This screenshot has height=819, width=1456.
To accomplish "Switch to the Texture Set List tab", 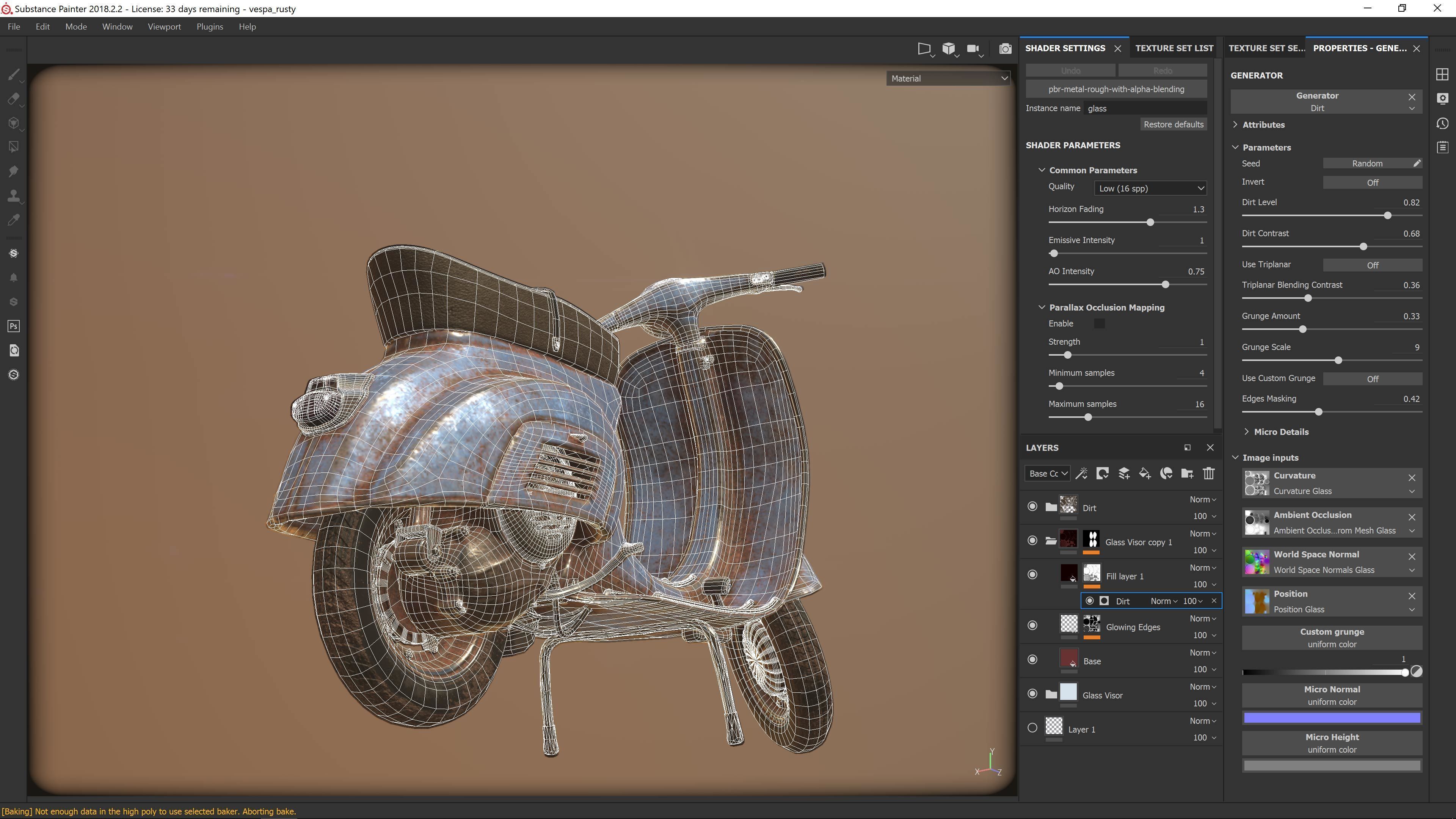I will 1174,48.
